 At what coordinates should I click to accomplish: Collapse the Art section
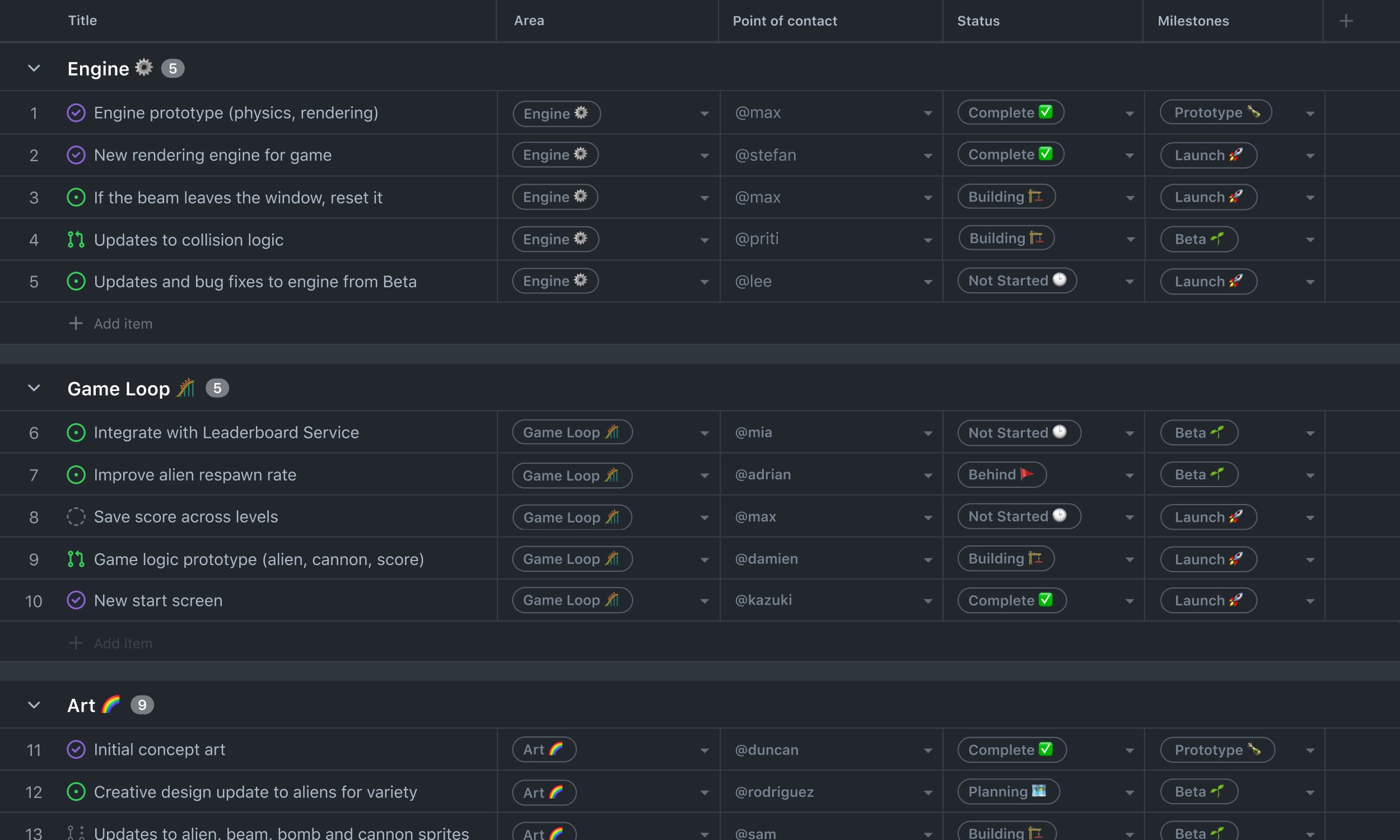[33, 704]
